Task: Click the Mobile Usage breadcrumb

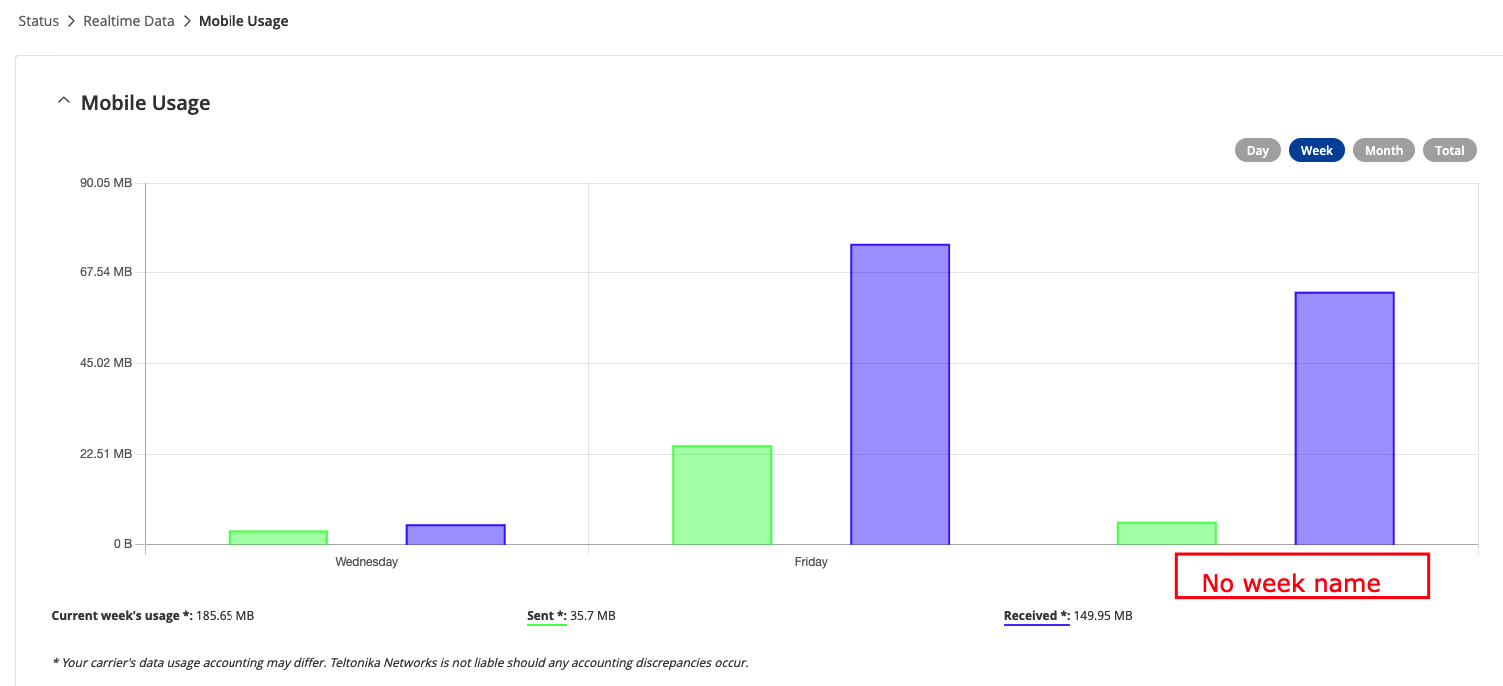Action: 244,21
